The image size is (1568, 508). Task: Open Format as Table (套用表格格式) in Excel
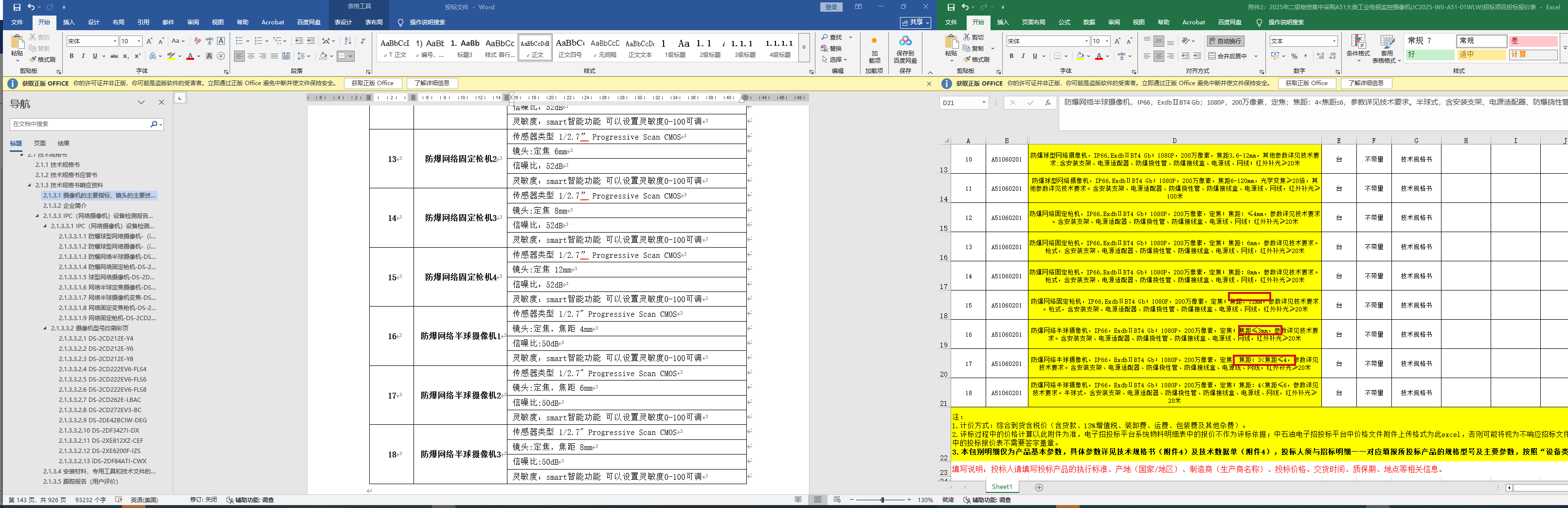click(1387, 48)
